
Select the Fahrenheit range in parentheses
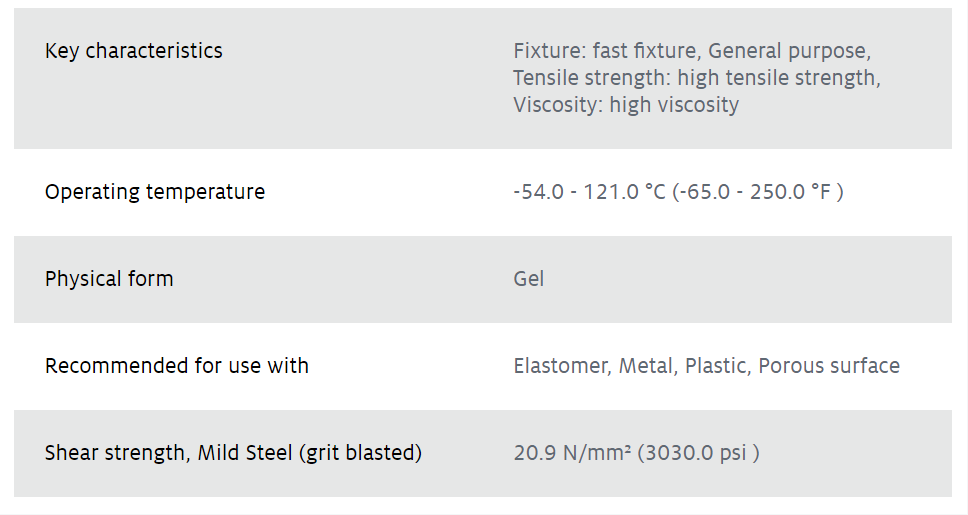pos(759,192)
